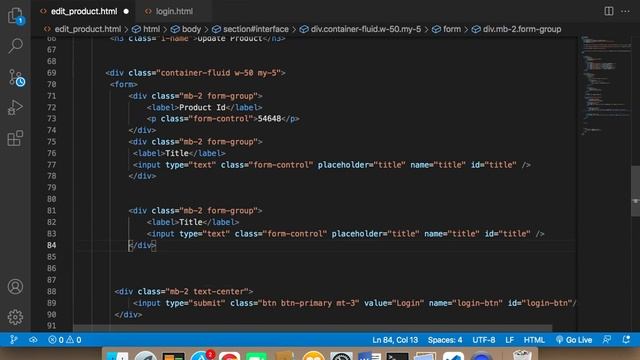Change file encoding via UTF-8
The height and width of the screenshot is (360, 640).
point(484,340)
